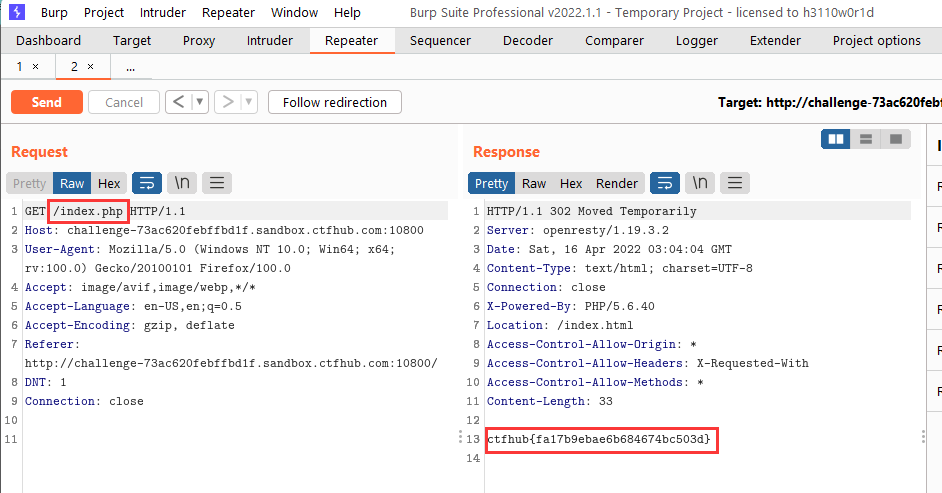The width and height of the screenshot is (942, 493).
Task: Click the Location: /index.html header
Action: (560, 325)
